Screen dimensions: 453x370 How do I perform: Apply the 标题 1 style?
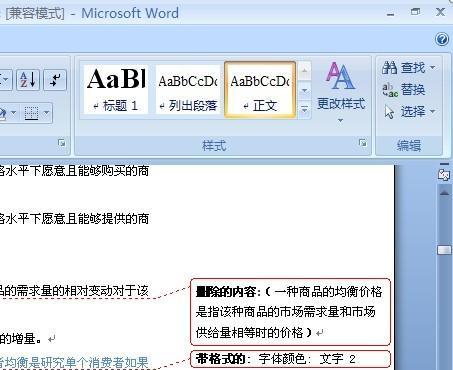pos(116,90)
